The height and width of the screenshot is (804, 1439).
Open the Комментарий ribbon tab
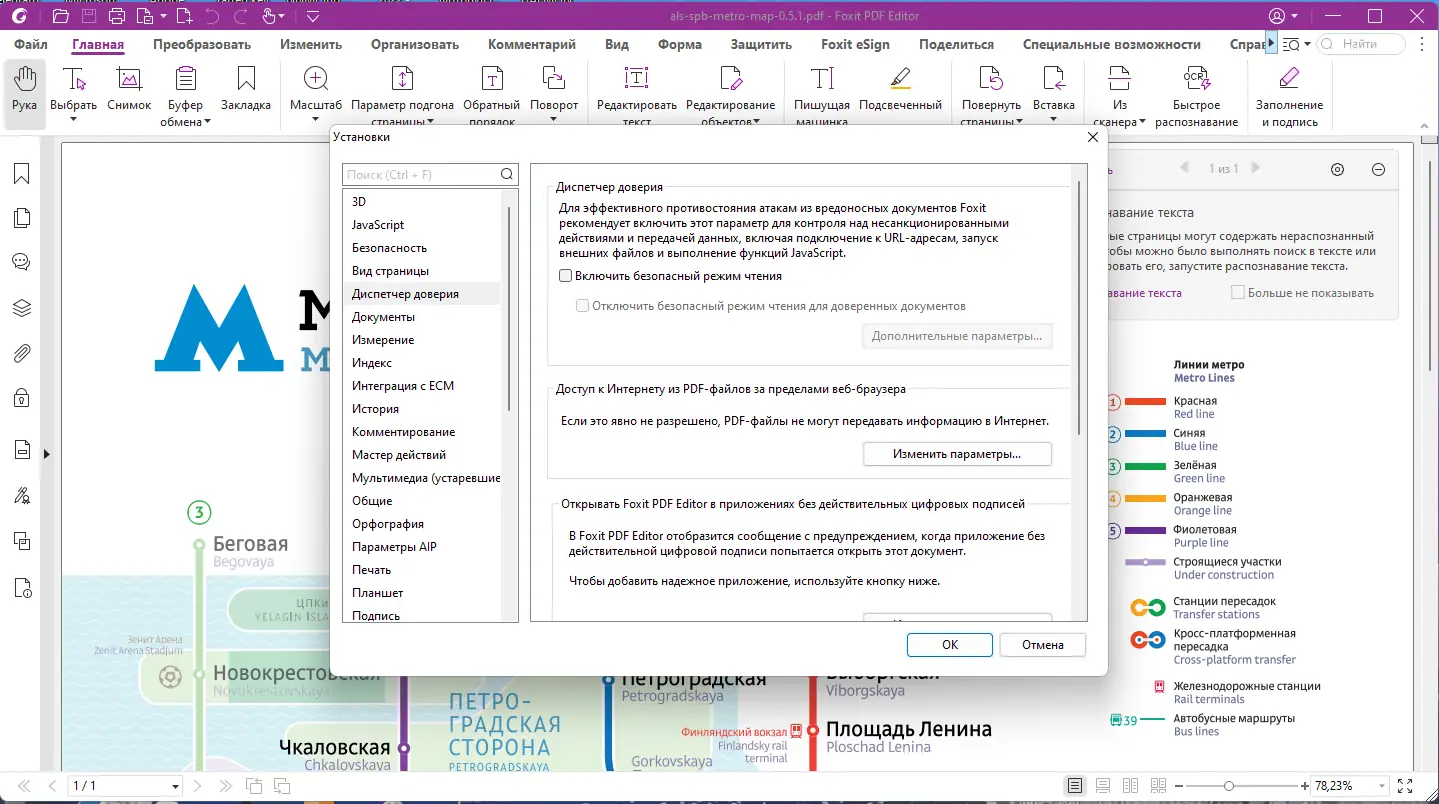532,44
